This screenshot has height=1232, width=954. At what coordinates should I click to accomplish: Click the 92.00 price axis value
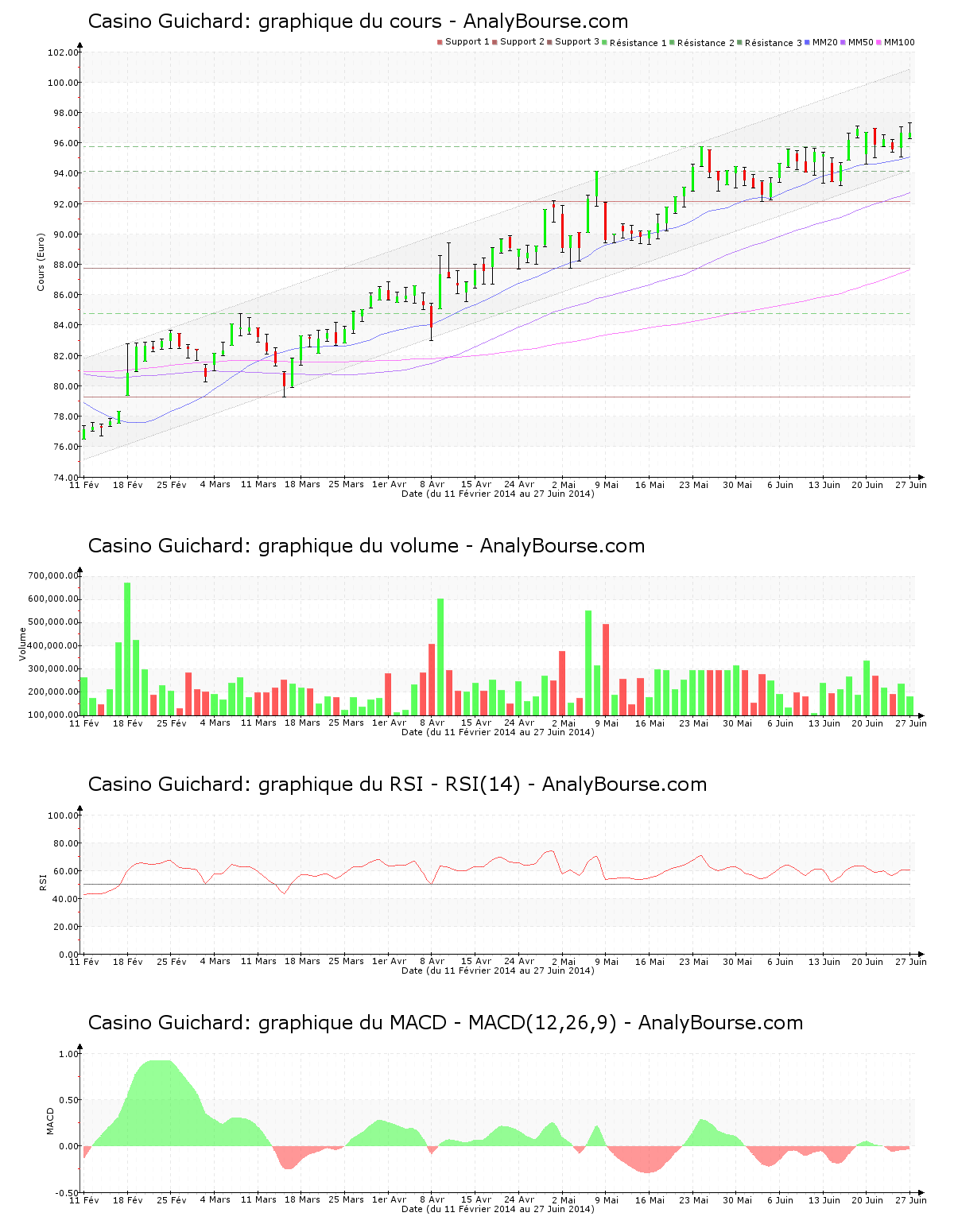(x=65, y=204)
